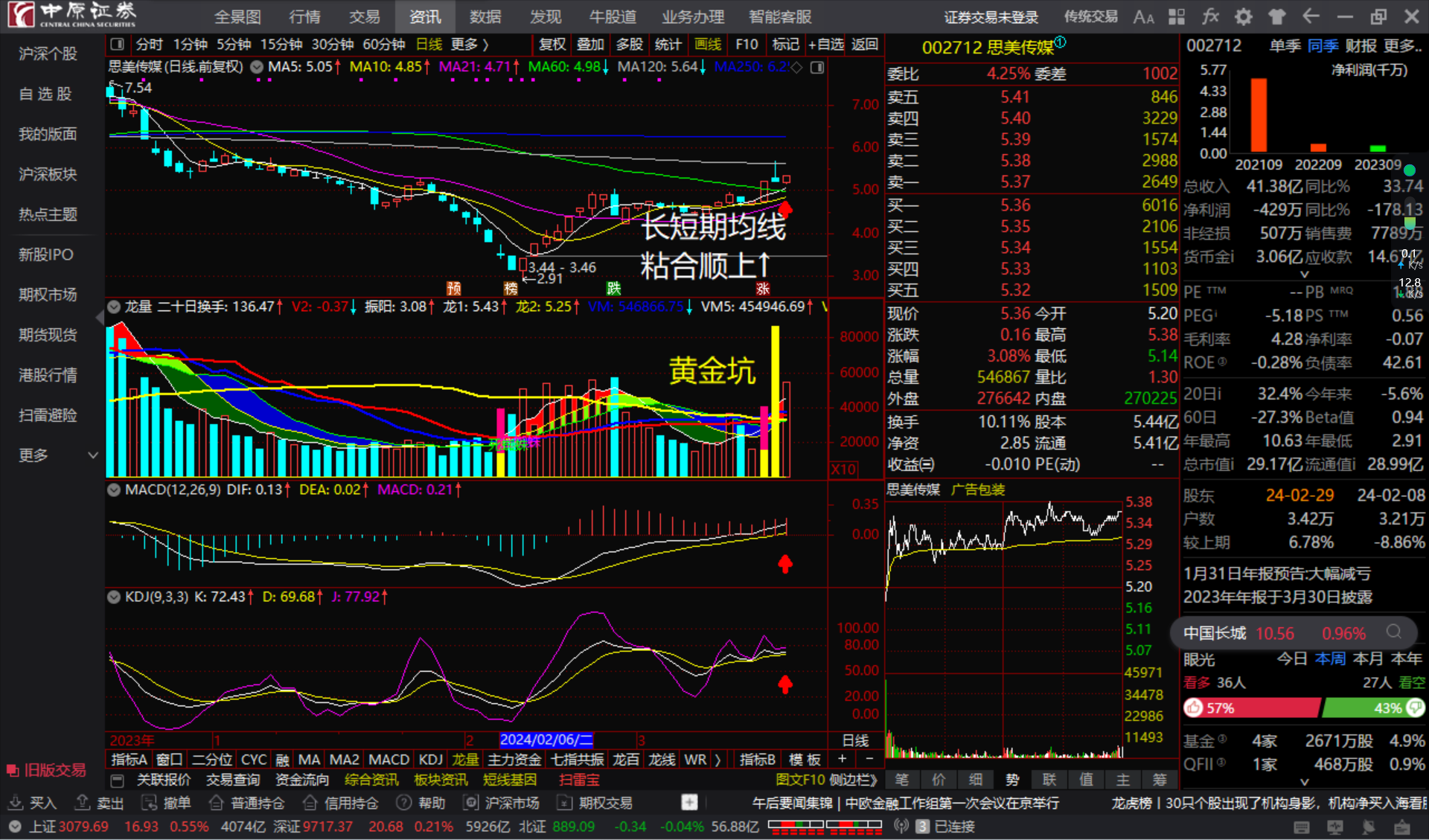Screen dimensions: 1429x840
Task: Open the settings gear in title bar
Action: tap(1244, 16)
